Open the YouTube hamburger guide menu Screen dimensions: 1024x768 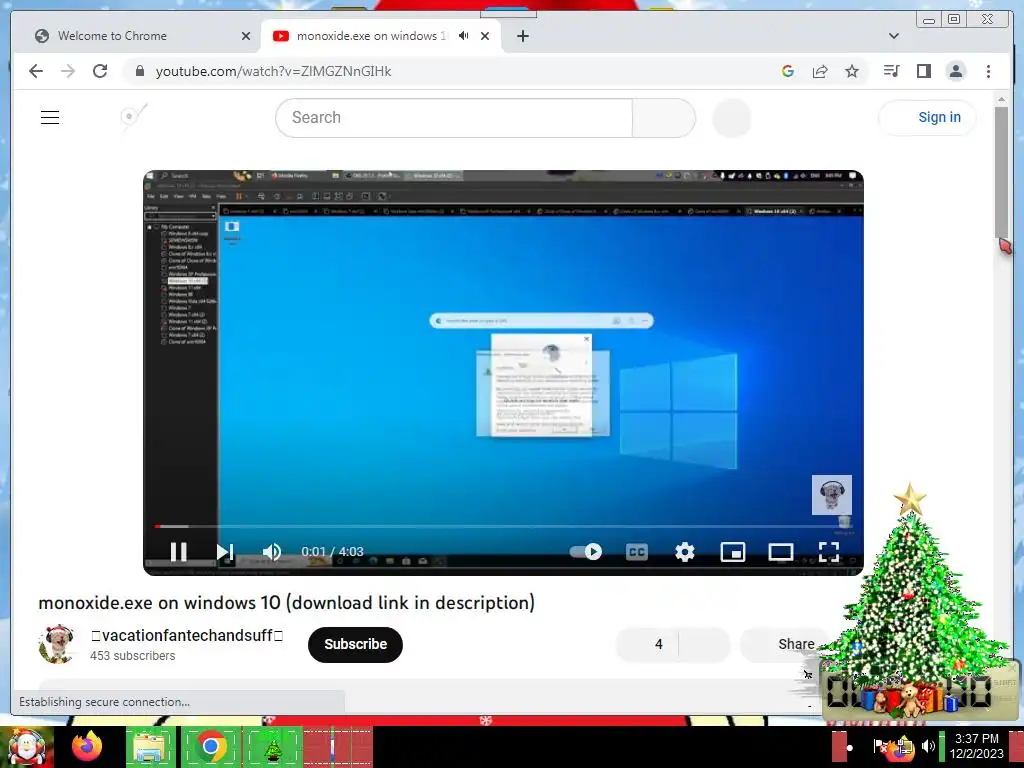coord(50,118)
